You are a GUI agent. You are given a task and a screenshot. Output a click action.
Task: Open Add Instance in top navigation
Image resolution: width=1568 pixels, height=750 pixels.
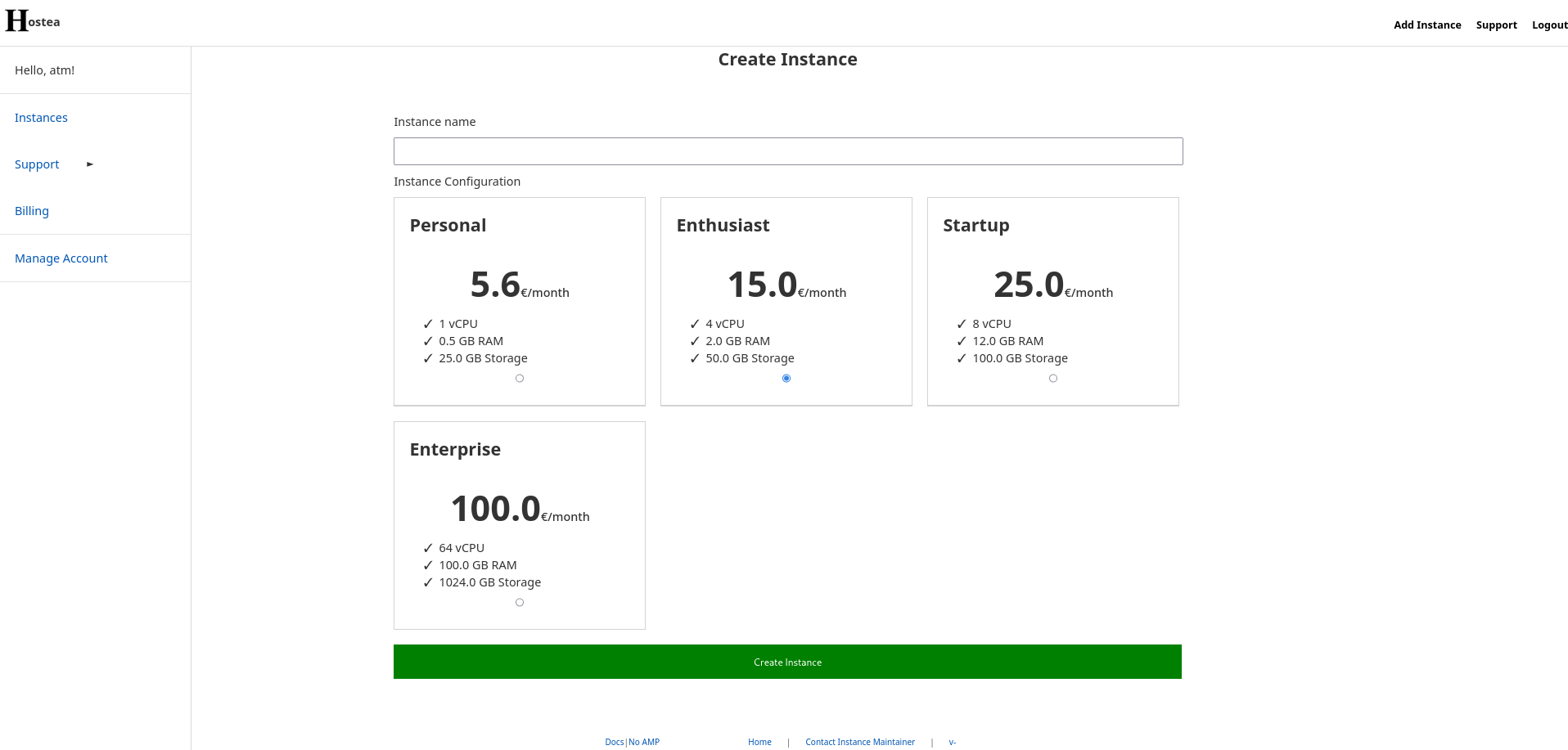click(1427, 25)
